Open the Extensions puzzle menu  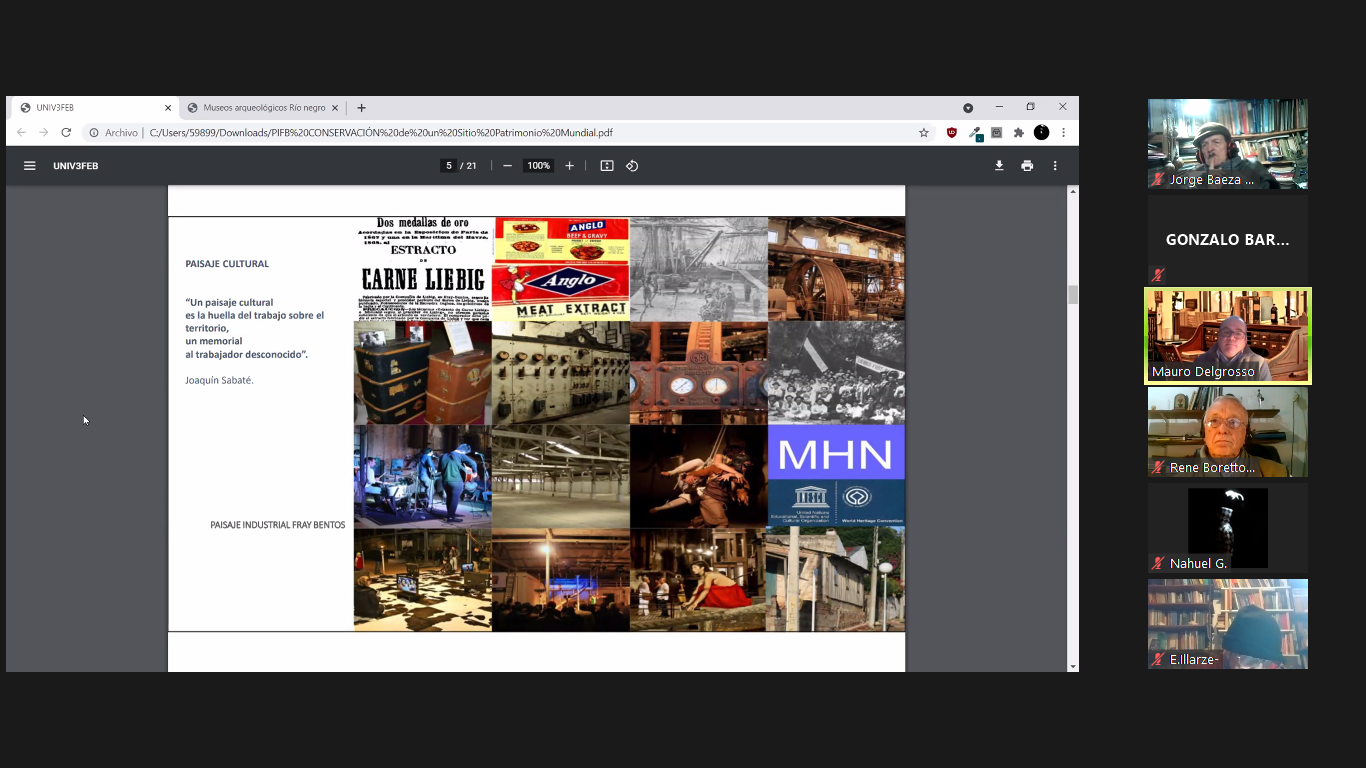pos(1019,132)
